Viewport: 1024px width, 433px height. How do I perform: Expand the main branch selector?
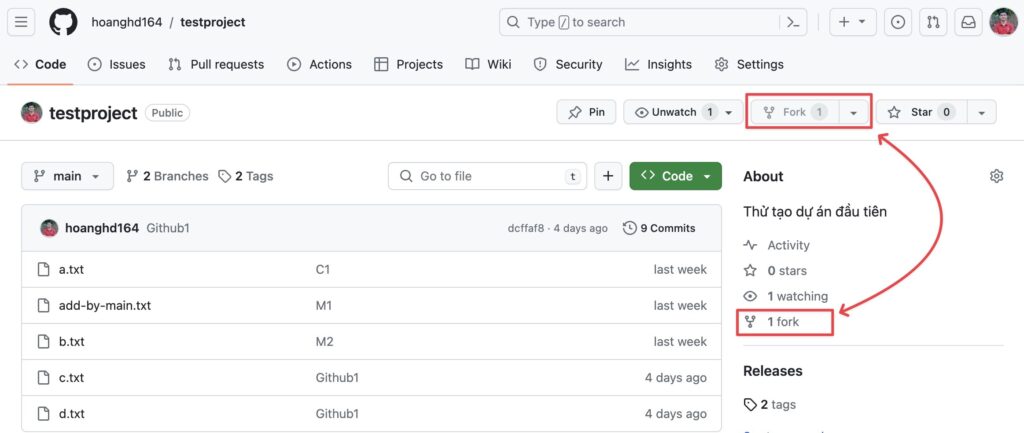pyautogui.click(x=67, y=176)
